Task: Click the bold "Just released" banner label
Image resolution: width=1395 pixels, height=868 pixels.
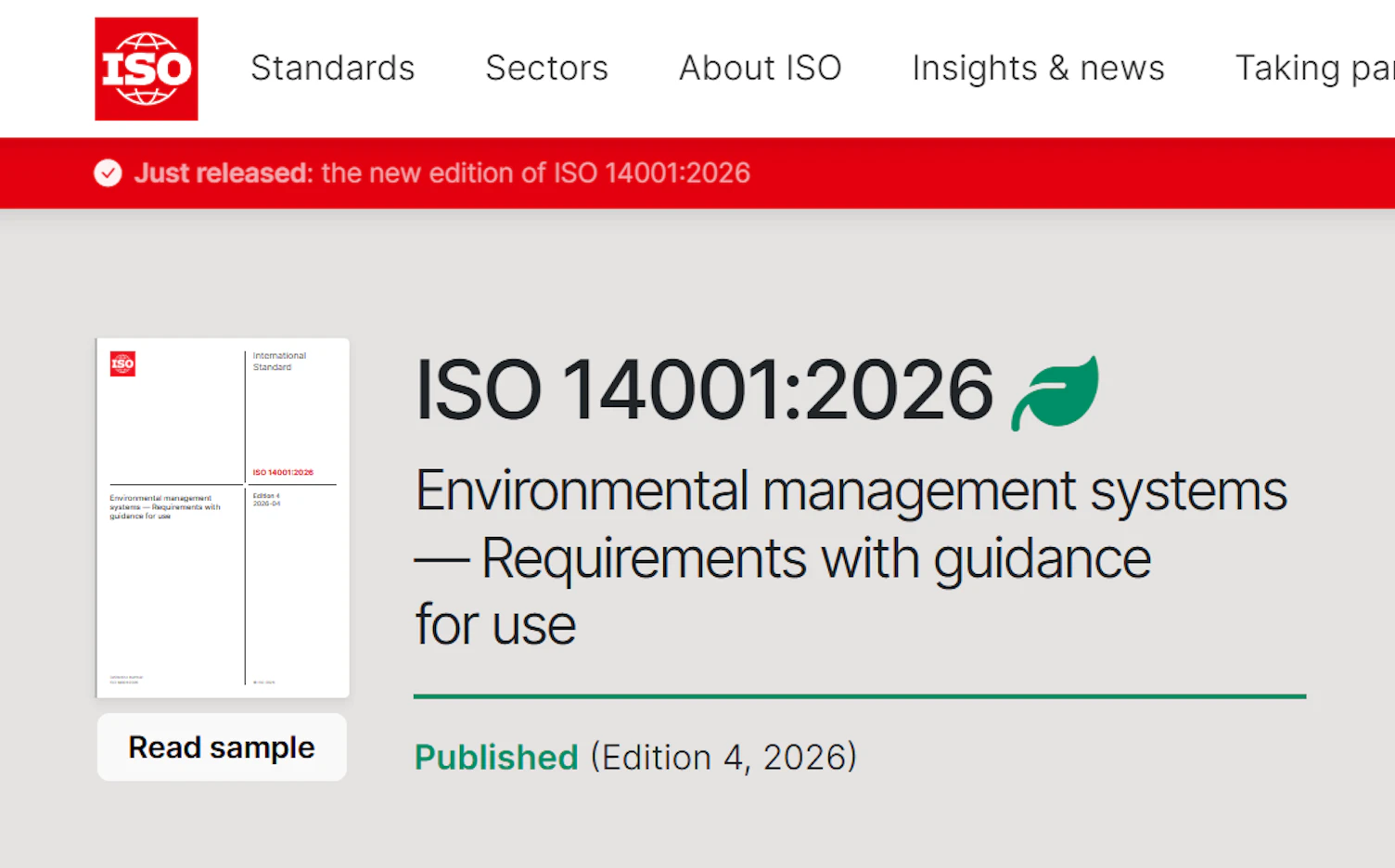Action: point(223,173)
